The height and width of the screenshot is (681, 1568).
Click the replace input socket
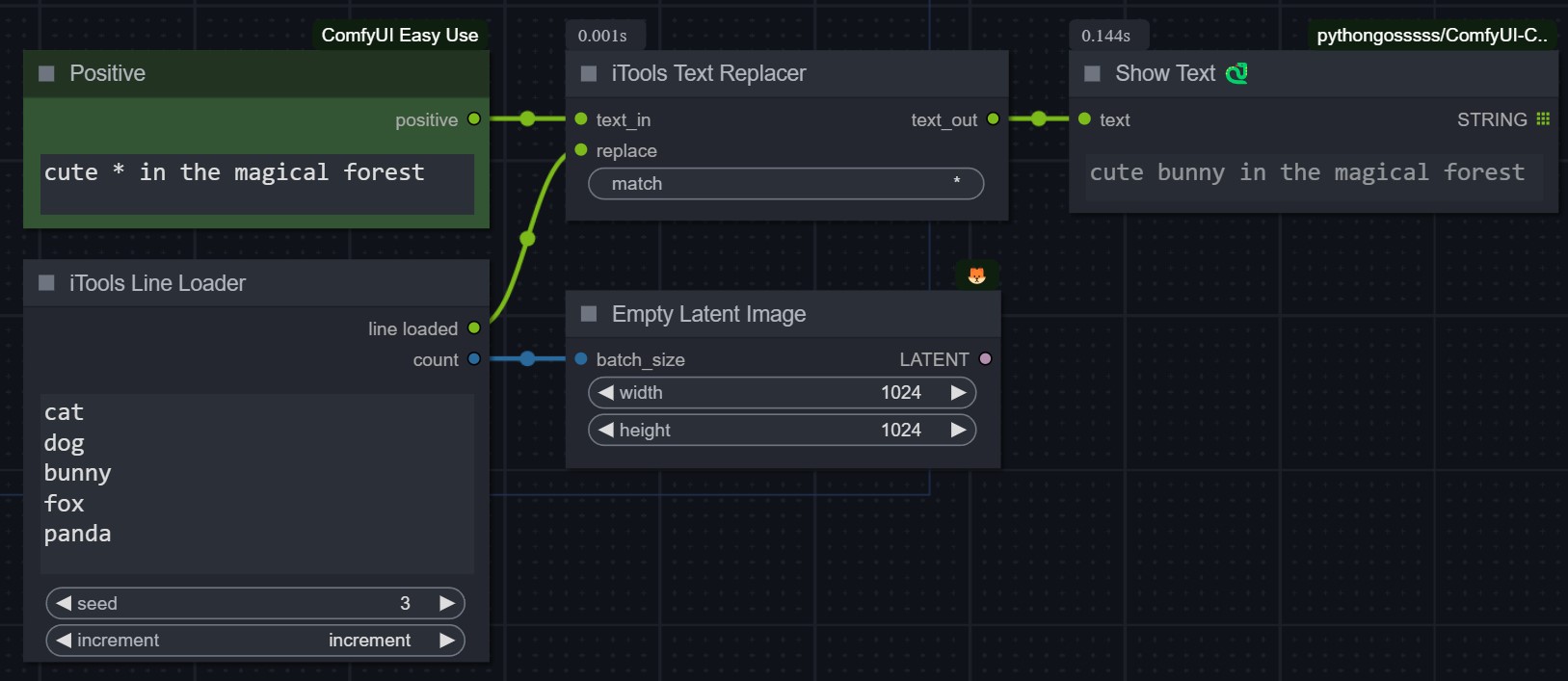pyautogui.click(x=581, y=149)
